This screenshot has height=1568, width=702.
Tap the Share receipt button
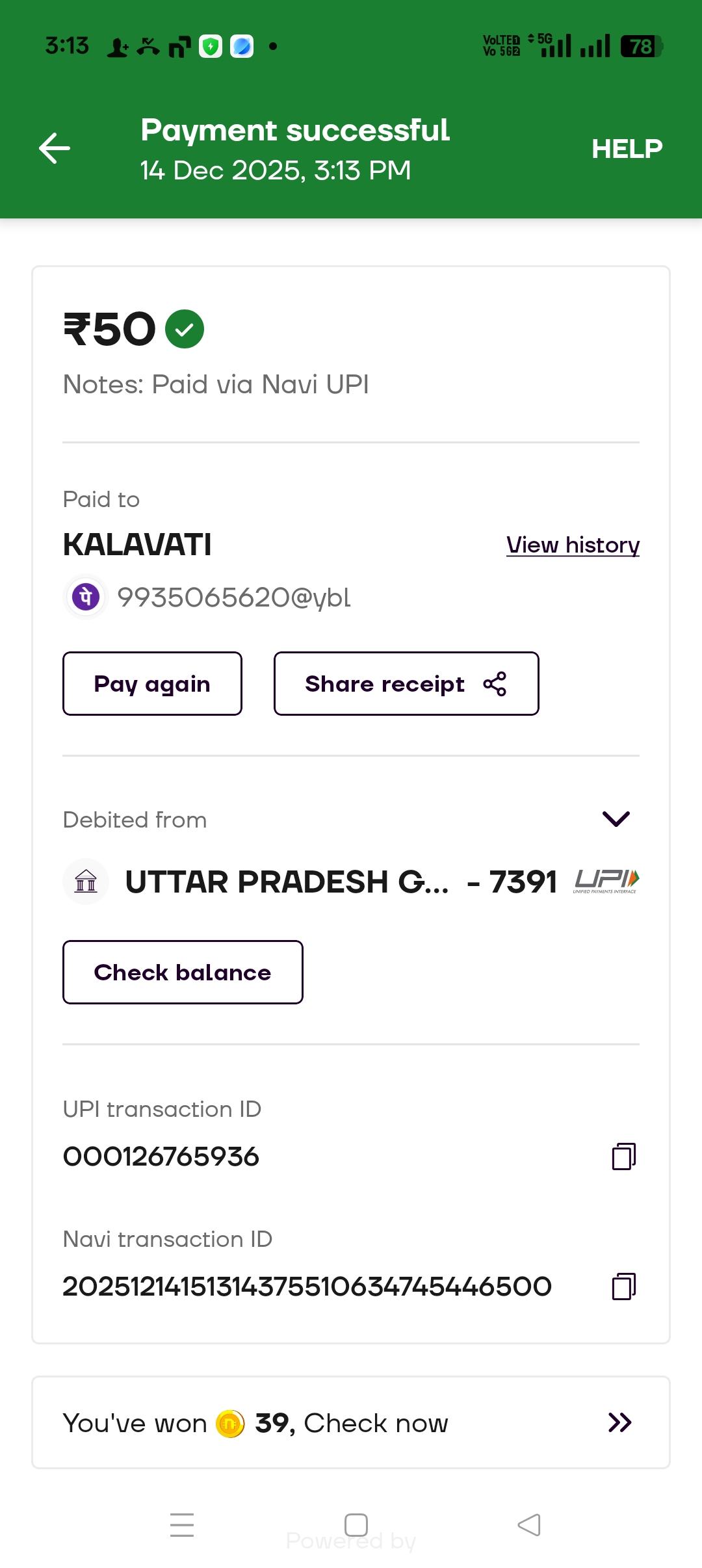click(x=406, y=684)
